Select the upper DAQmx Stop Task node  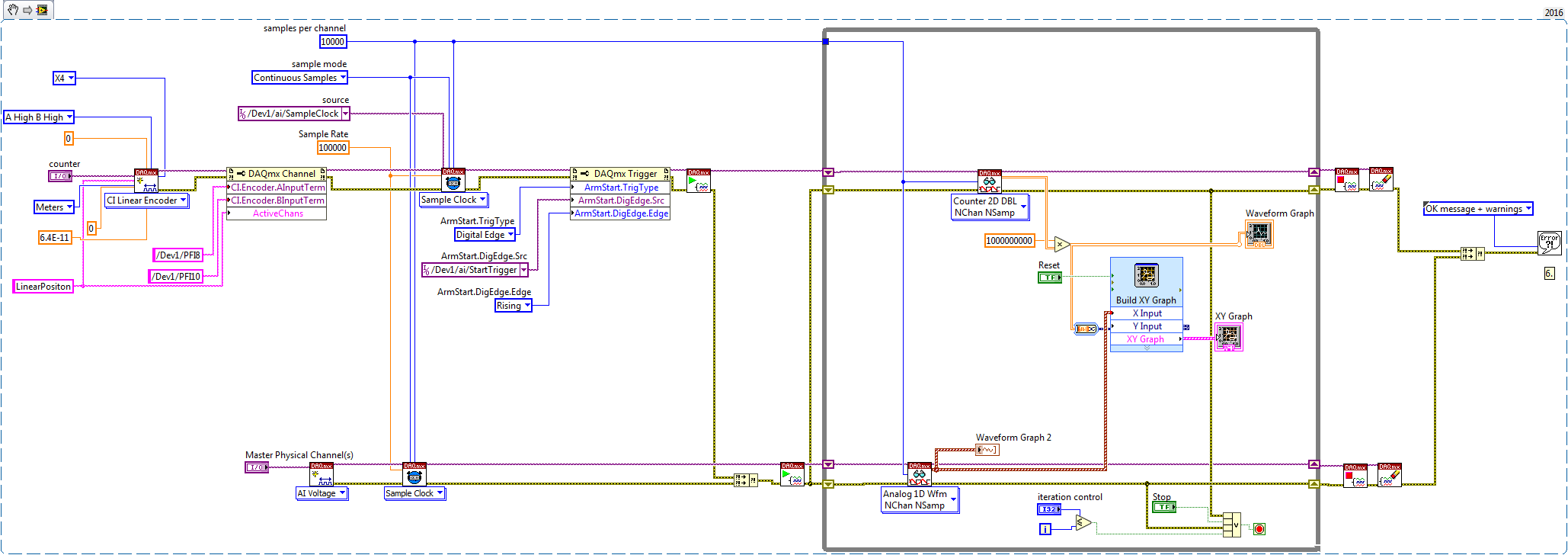tap(1347, 180)
